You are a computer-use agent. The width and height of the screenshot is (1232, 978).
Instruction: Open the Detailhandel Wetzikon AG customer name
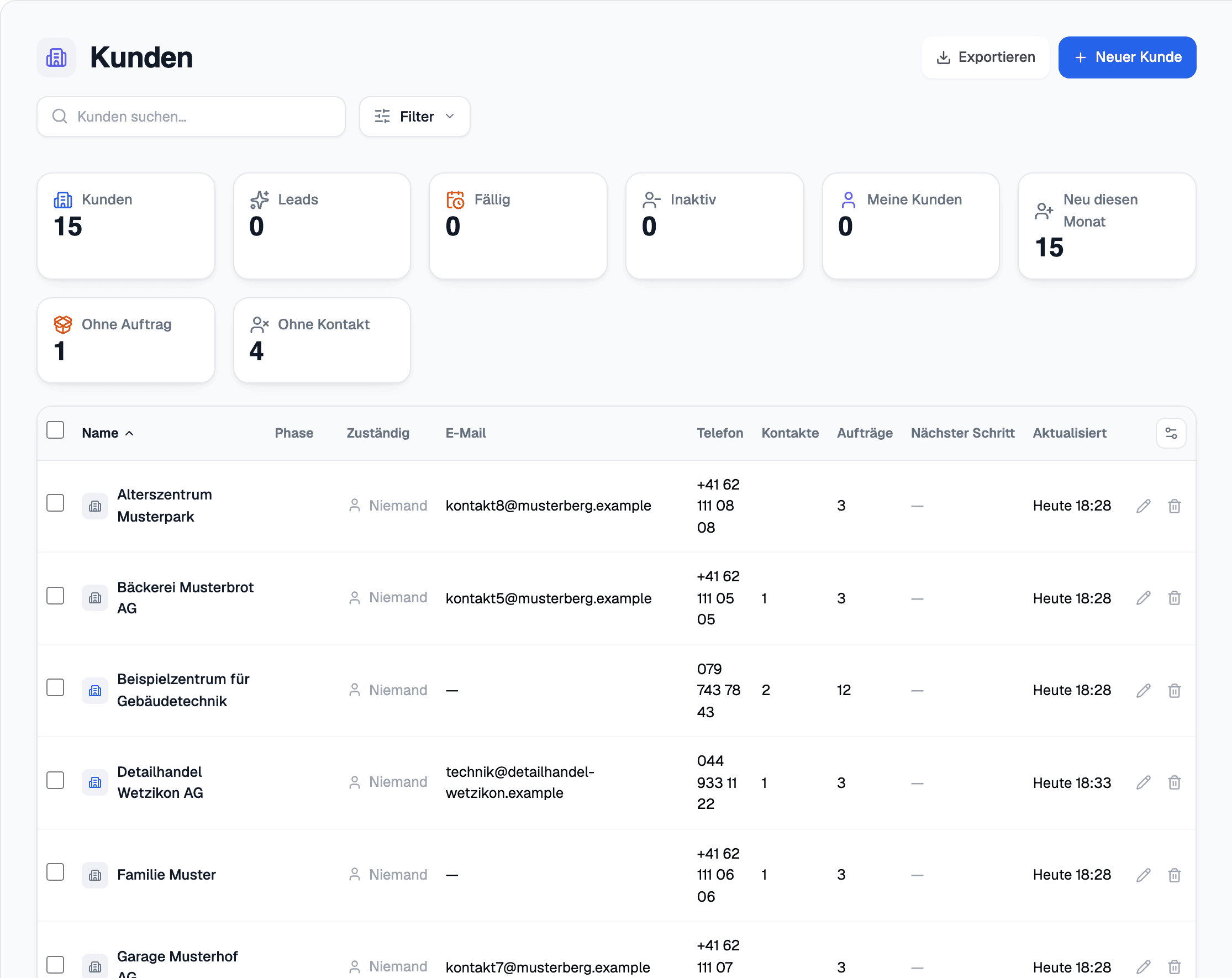[x=161, y=782]
